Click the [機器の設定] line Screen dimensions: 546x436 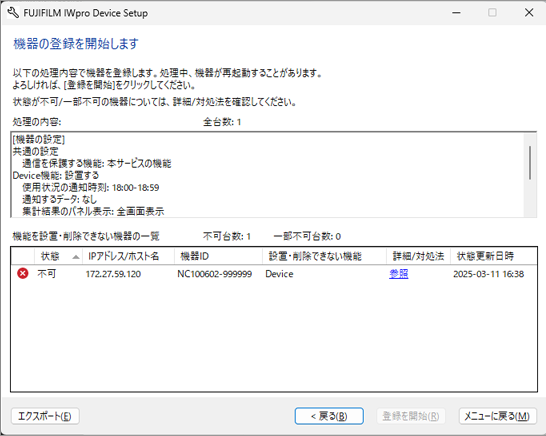[x=39, y=140]
